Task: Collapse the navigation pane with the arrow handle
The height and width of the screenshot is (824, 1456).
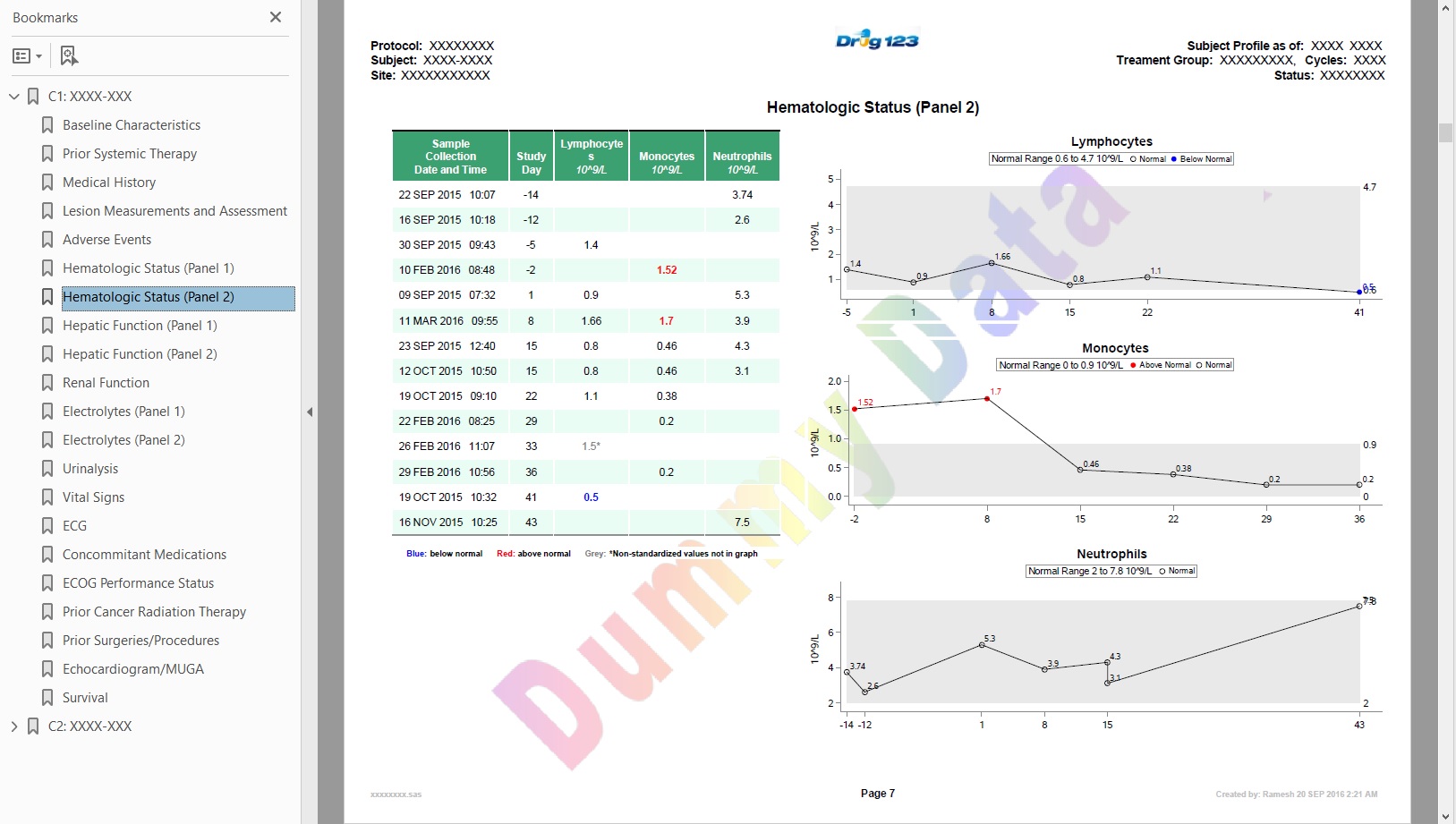Action: point(310,412)
